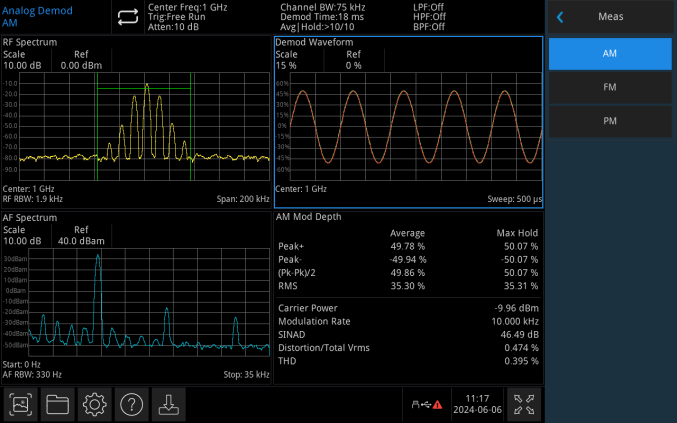Switch to FM demodulation
677x423 pixels.
[609, 88]
